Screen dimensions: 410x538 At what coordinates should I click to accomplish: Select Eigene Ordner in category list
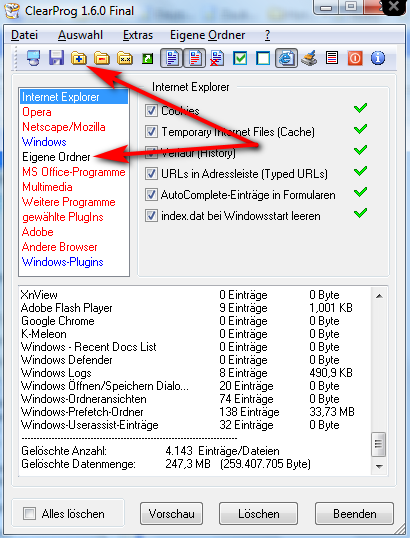point(56,157)
